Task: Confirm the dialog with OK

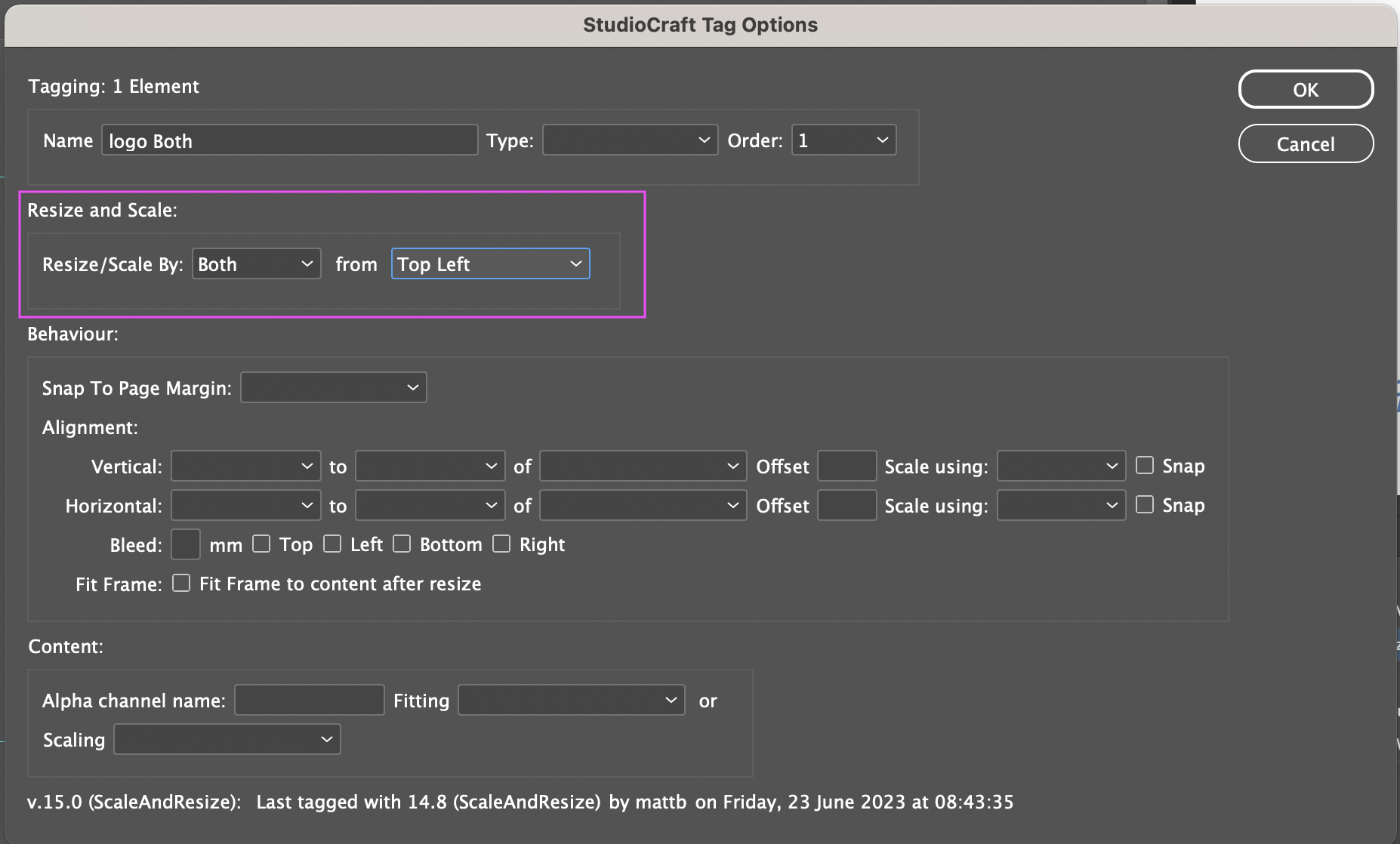Action: coord(1306,89)
